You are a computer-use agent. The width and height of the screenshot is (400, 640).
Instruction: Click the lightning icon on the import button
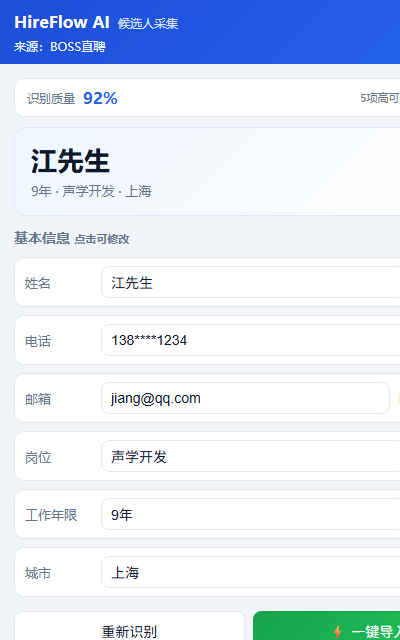tap(338, 632)
